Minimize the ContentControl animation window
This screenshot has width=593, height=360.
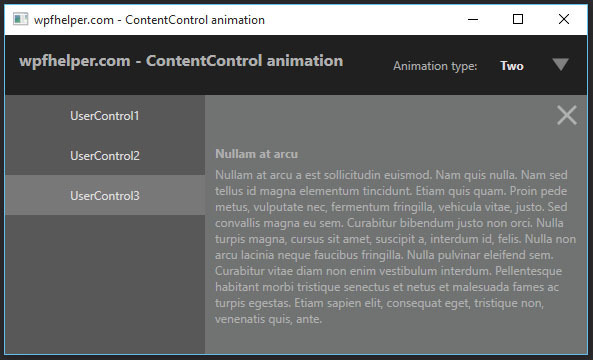click(x=473, y=19)
